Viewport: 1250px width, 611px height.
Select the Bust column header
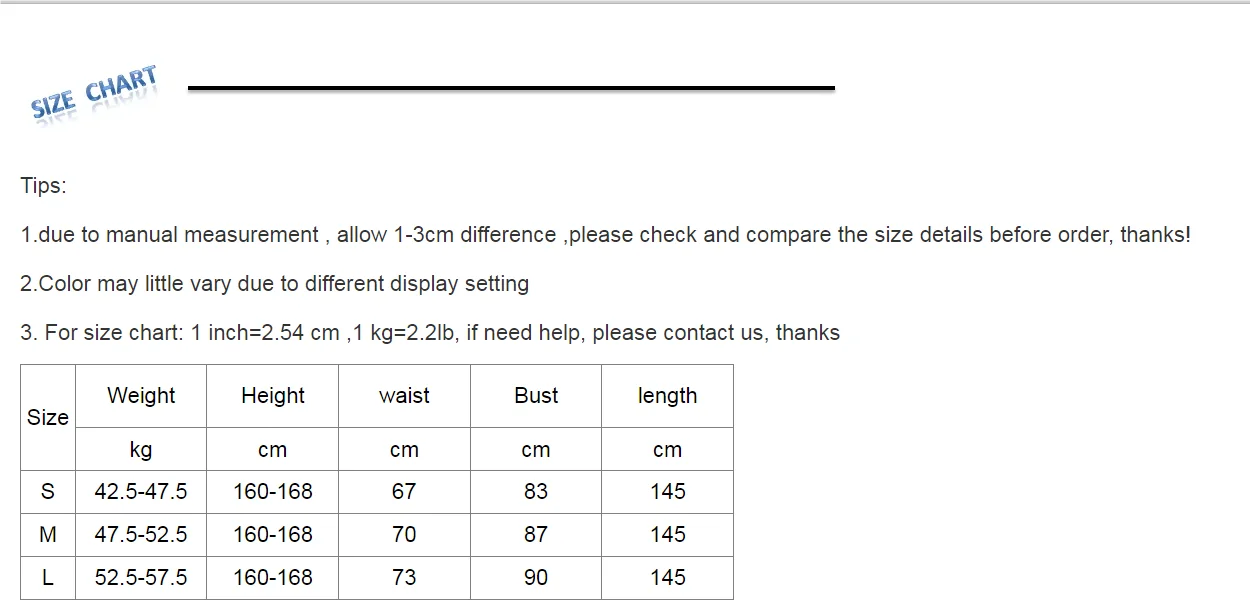click(536, 396)
